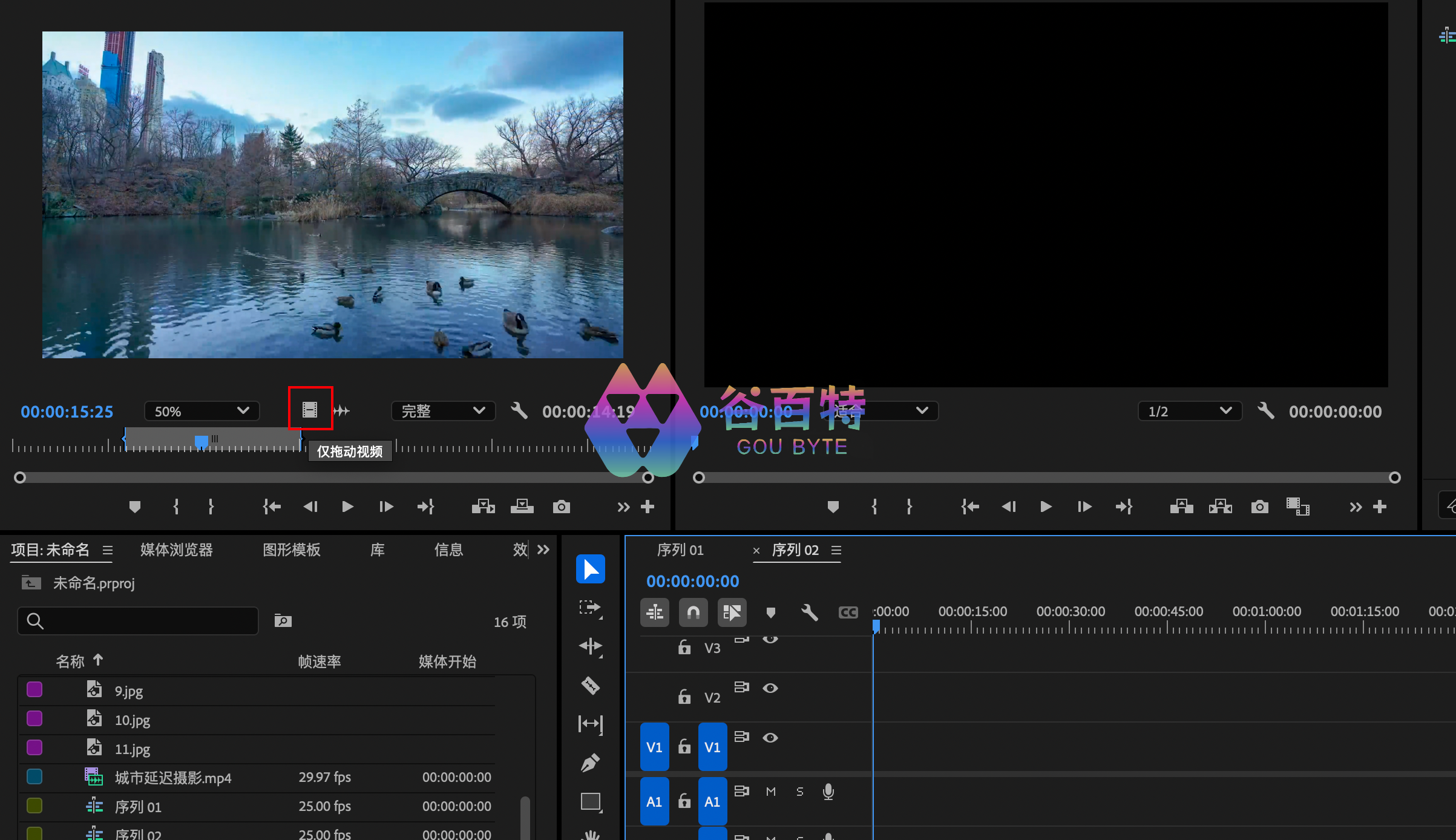Click Lift button in Program monitor
Screen dimensions: 1456x840
click(1181, 507)
